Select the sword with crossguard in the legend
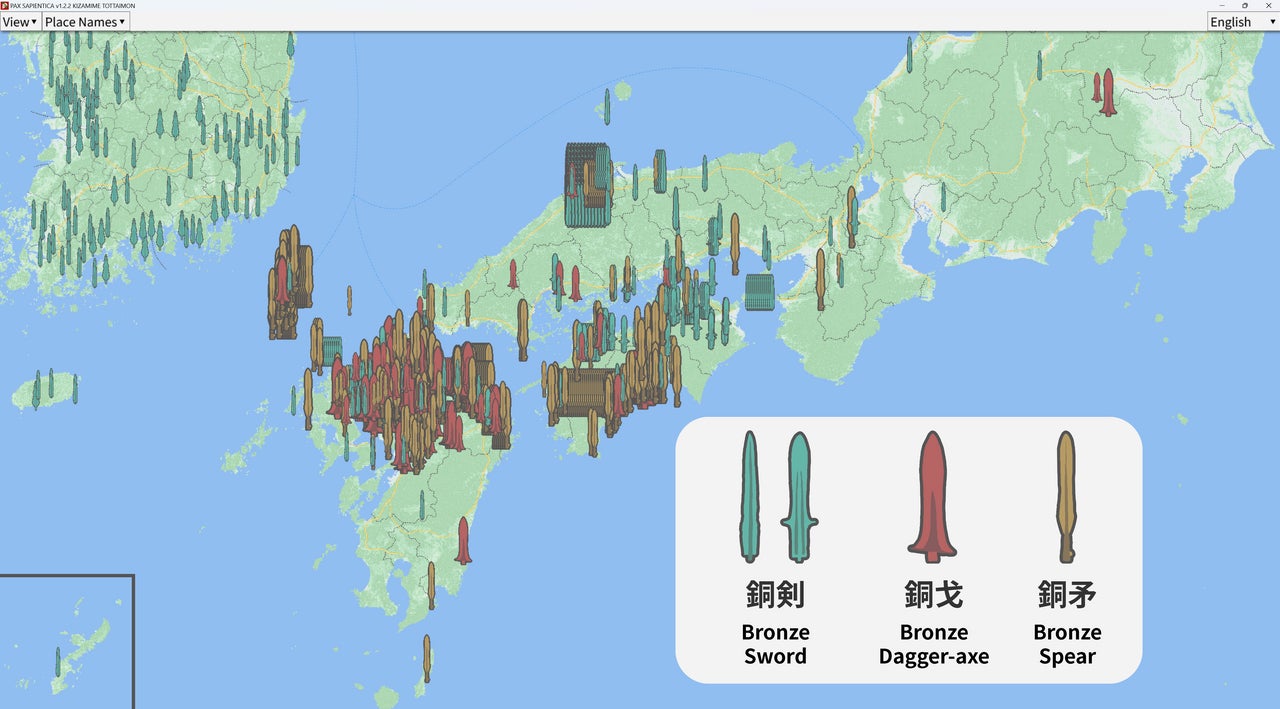The height and width of the screenshot is (709, 1280). click(x=799, y=496)
